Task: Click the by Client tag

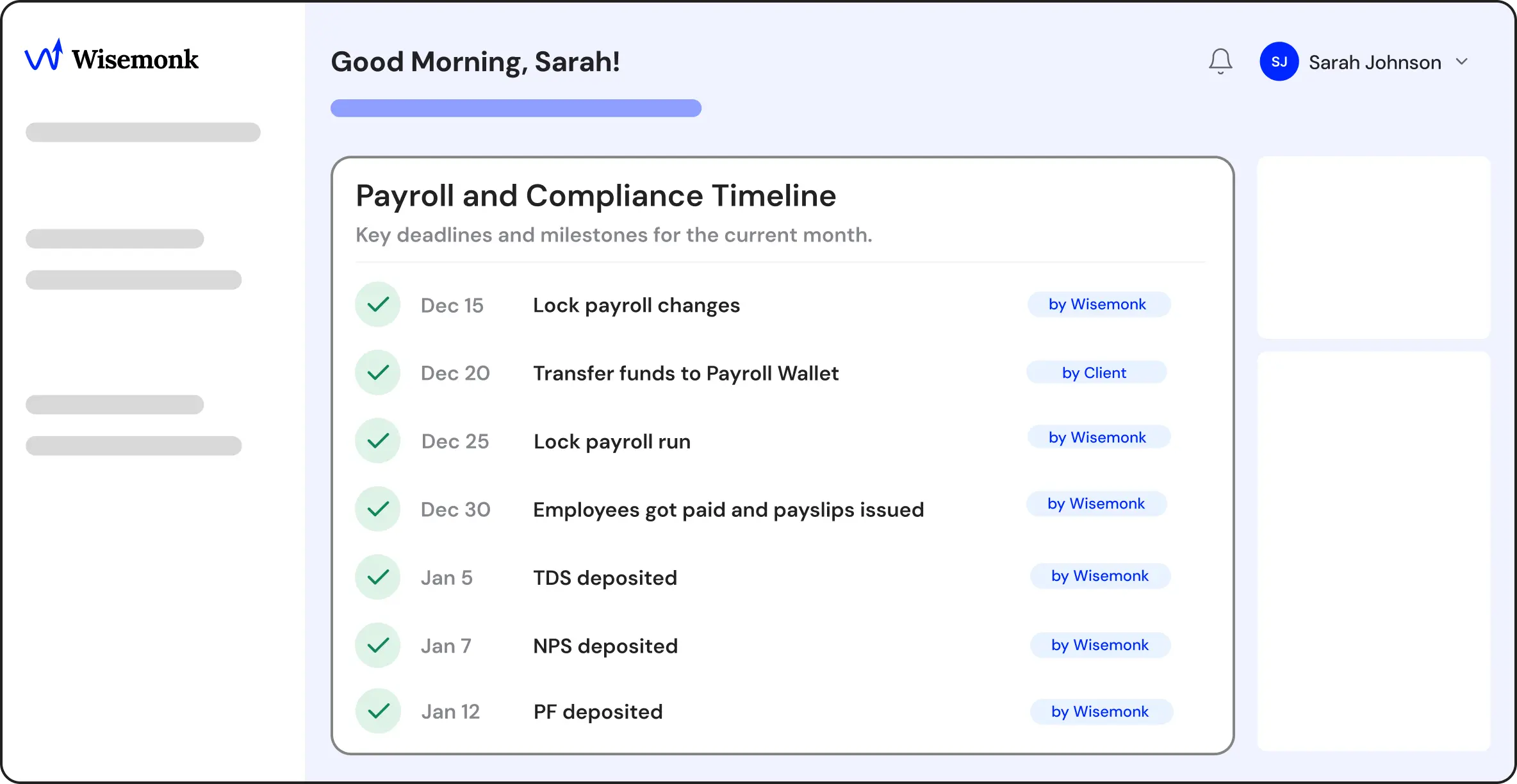Action: 1096,372
